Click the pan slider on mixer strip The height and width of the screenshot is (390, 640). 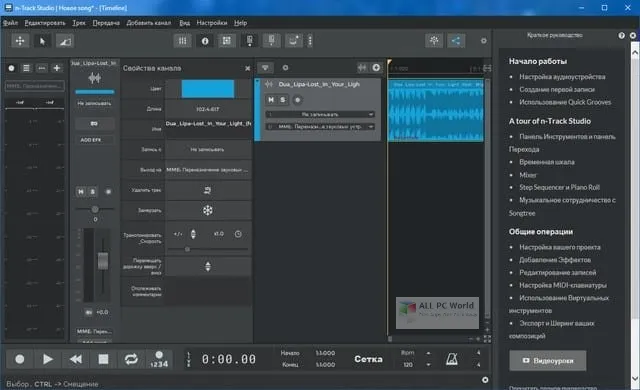(95, 209)
